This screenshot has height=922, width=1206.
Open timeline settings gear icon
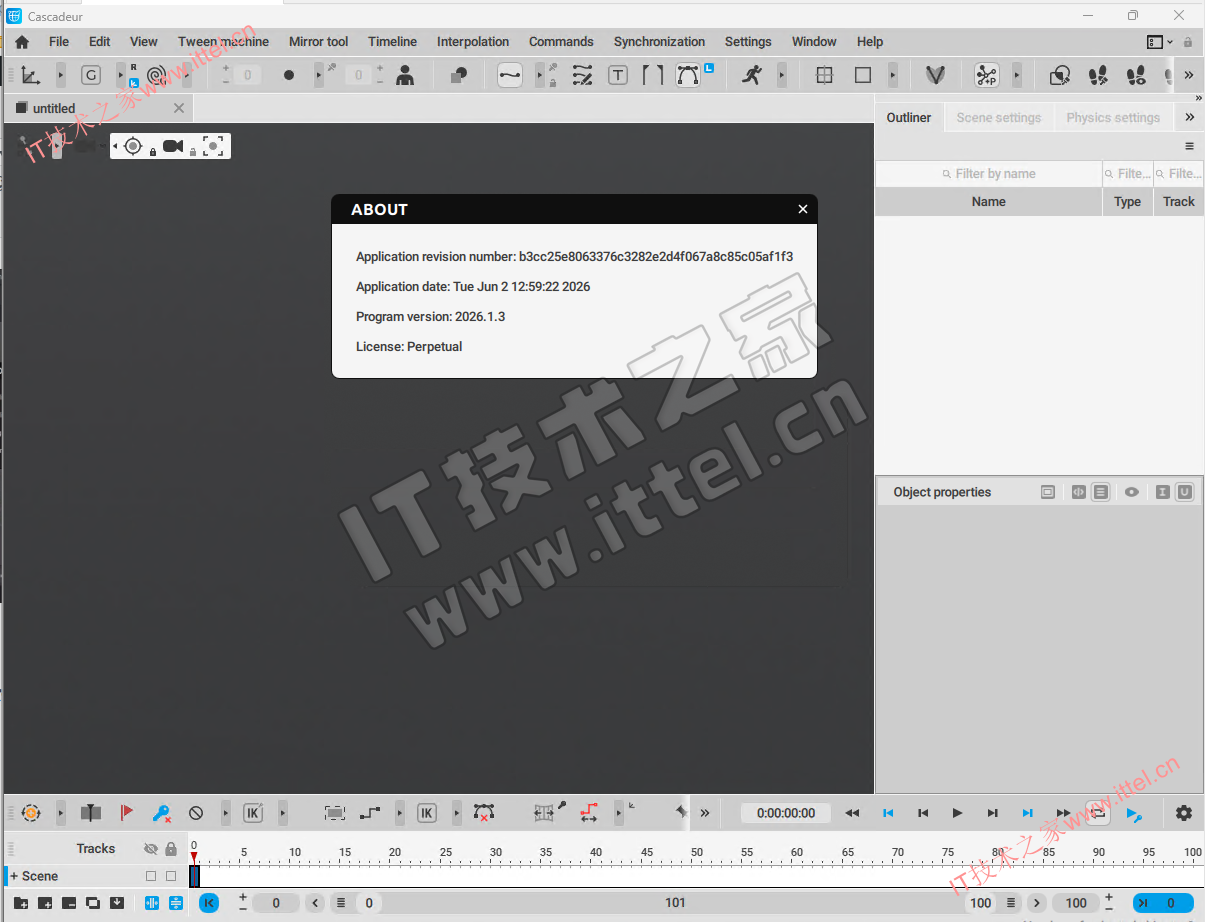click(x=1184, y=813)
